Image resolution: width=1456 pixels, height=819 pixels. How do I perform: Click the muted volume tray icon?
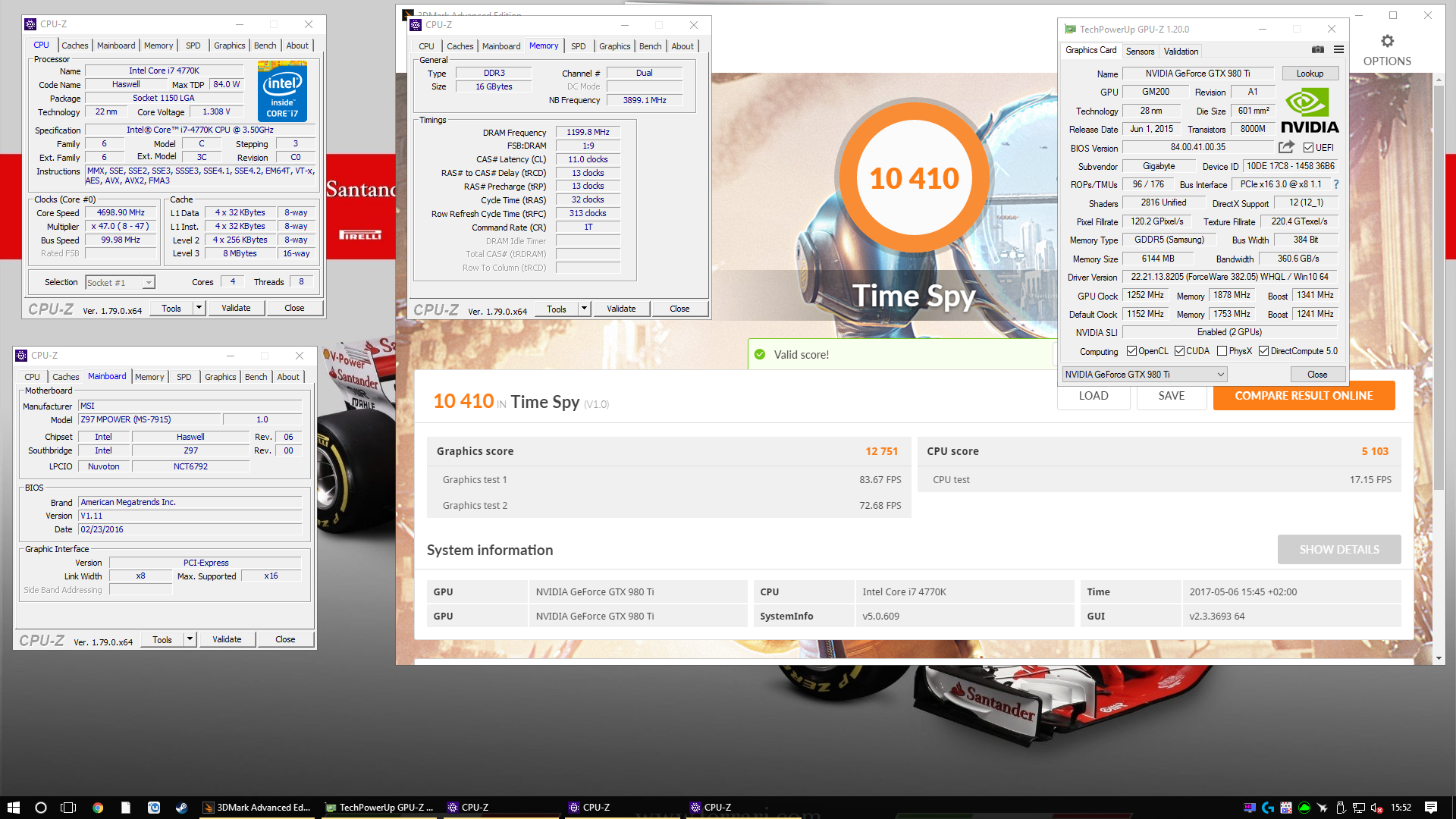pos(1377,808)
